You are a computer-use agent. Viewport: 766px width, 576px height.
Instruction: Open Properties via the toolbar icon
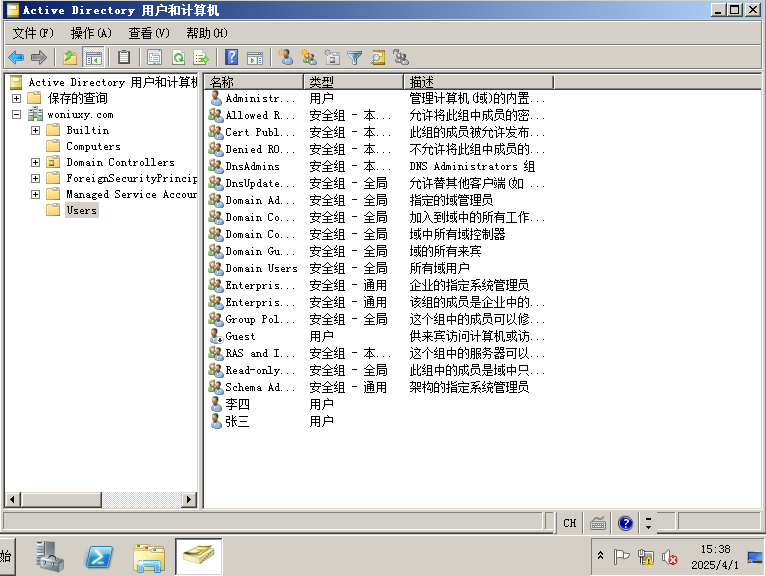pos(154,58)
